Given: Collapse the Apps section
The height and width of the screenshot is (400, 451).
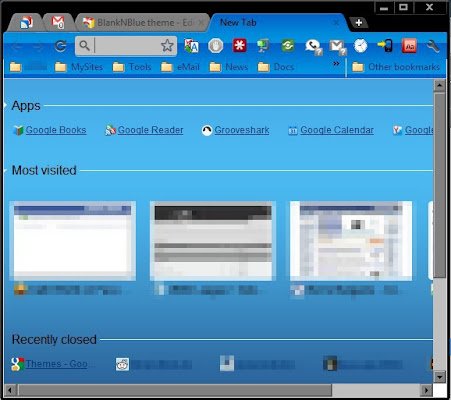Looking at the screenshot, I should click(x=5, y=105).
